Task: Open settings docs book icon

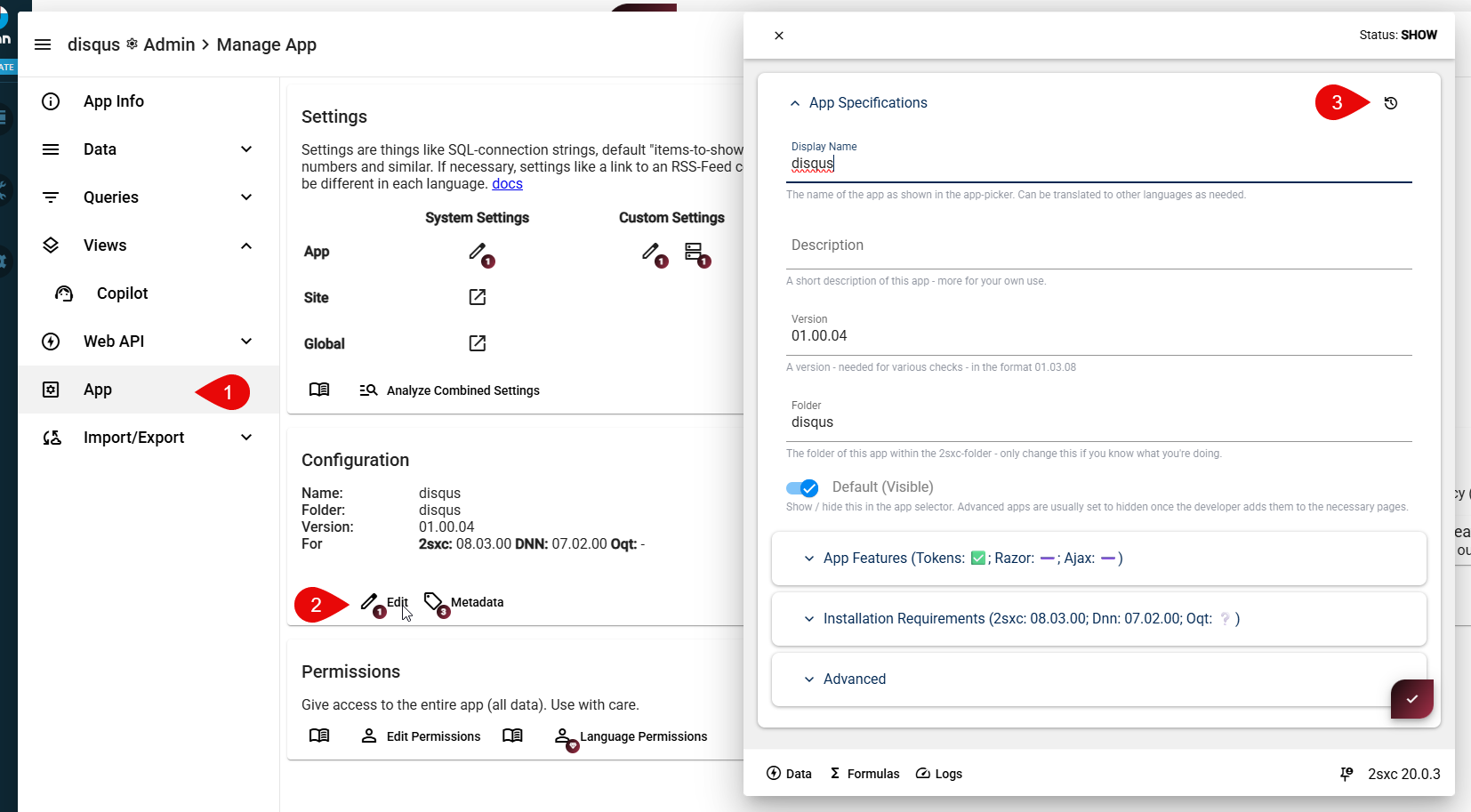Action: pyautogui.click(x=319, y=390)
